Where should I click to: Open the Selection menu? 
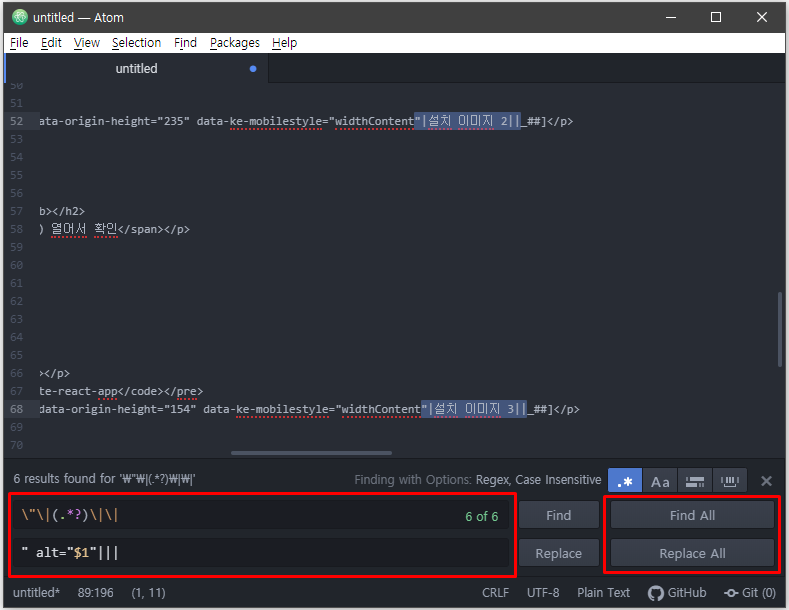point(136,43)
